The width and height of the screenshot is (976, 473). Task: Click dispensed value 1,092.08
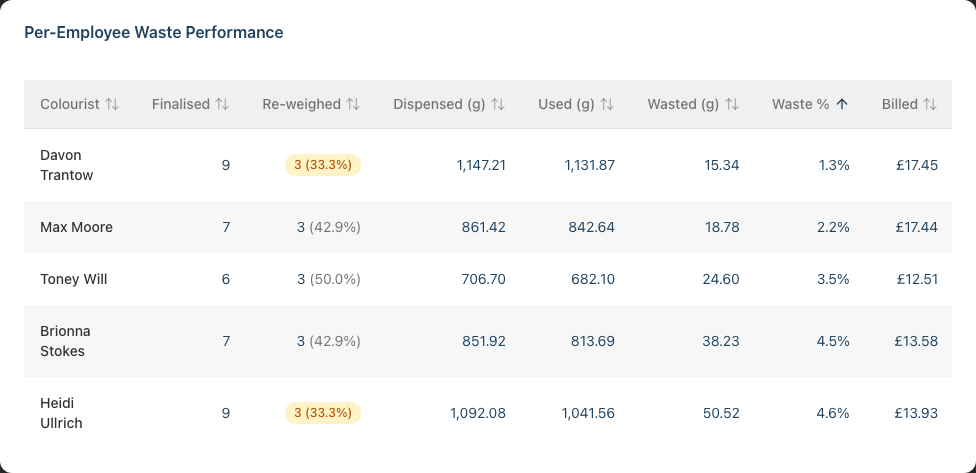478,413
